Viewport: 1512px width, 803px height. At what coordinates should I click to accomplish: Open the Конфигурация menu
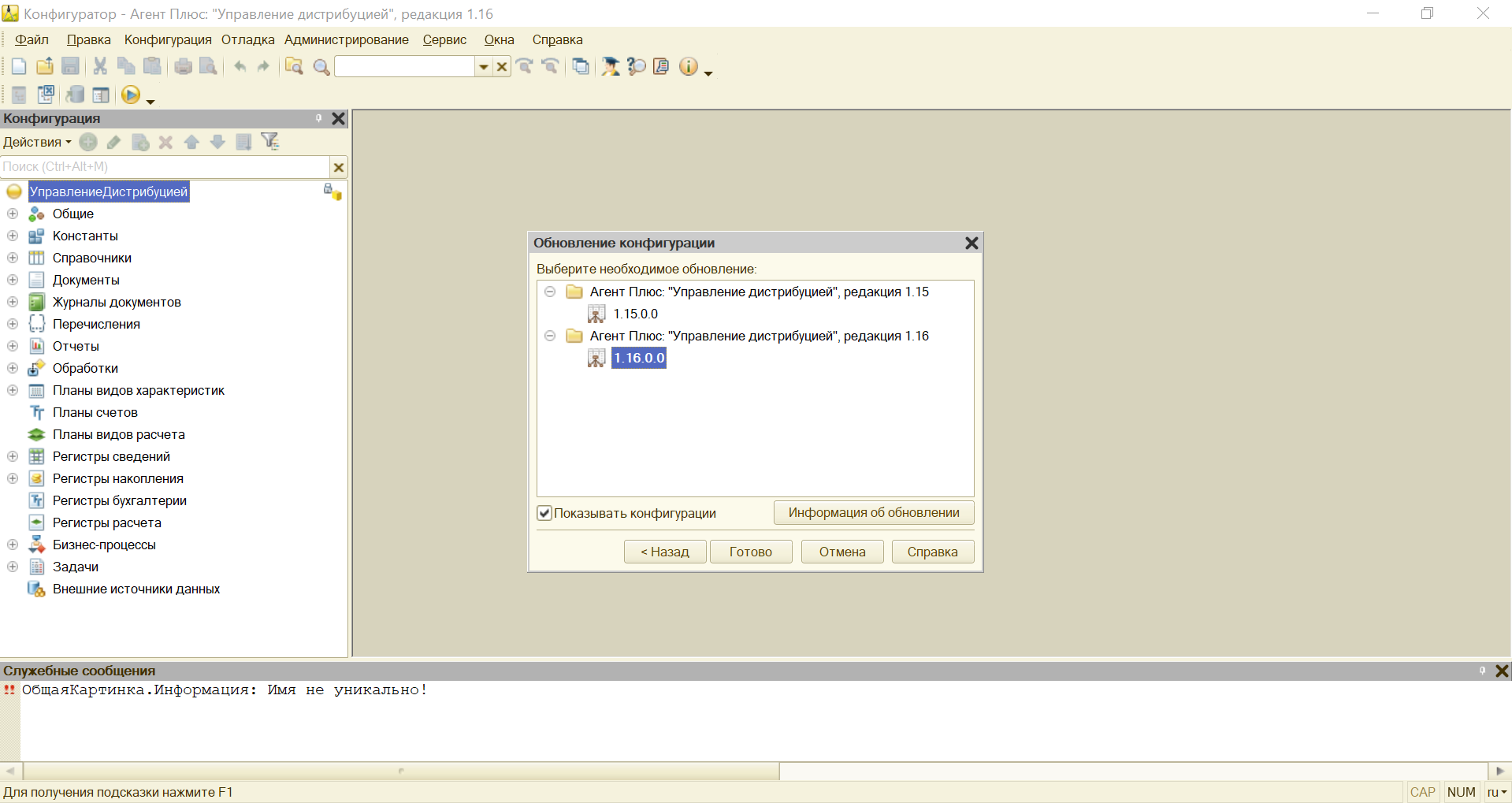pyautogui.click(x=168, y=39)
